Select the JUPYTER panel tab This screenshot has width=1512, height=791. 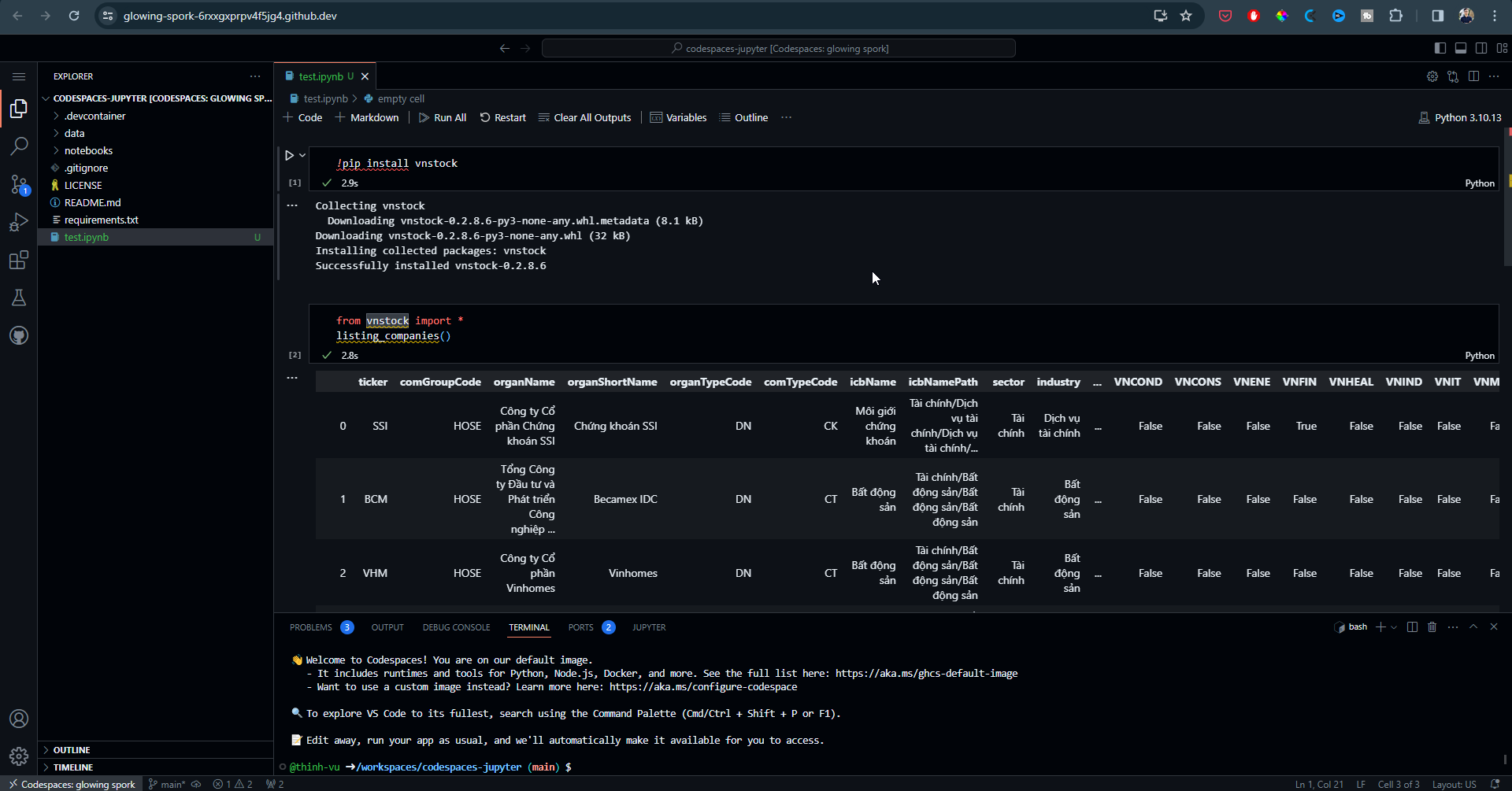[649, 627]
